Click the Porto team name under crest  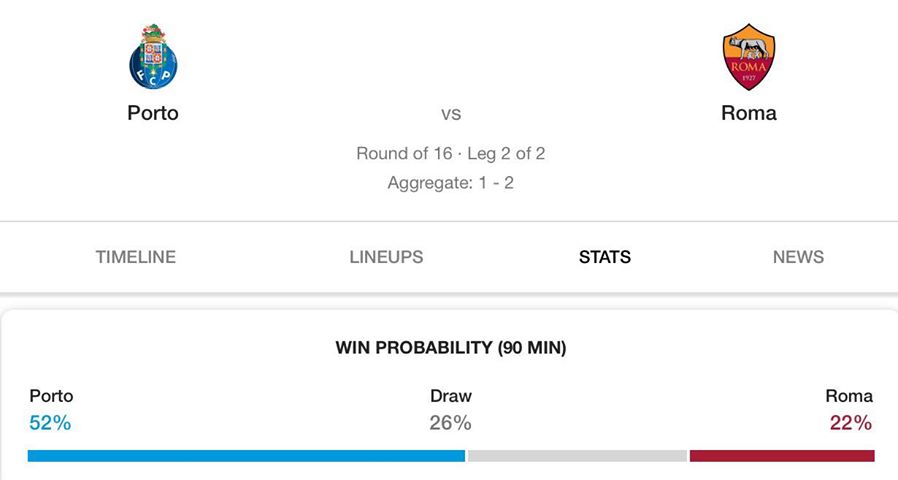point(153,113)
